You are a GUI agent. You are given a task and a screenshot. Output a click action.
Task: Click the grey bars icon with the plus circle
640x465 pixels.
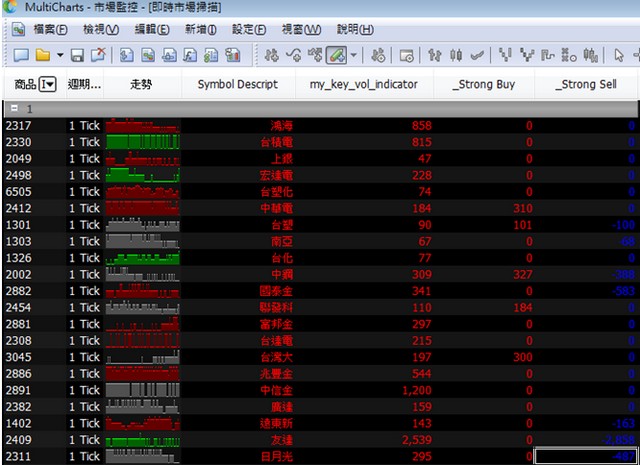pyautogui.click(x=378, y=55)
